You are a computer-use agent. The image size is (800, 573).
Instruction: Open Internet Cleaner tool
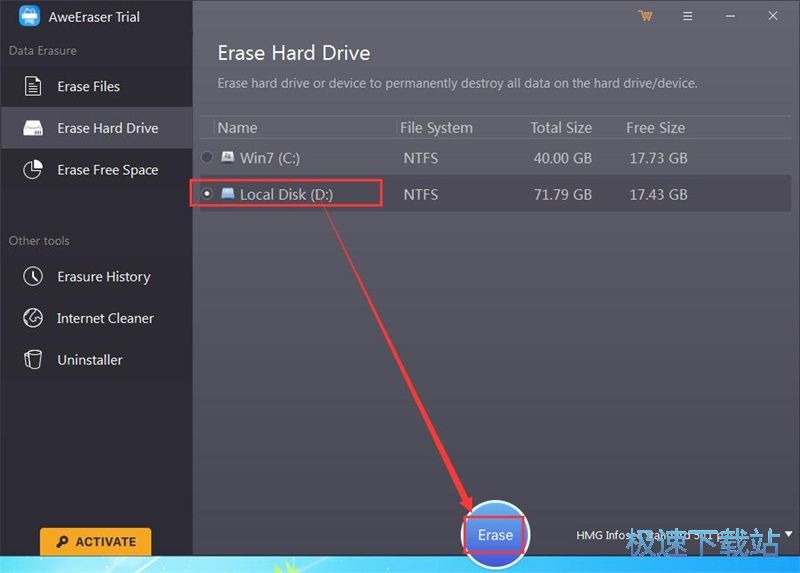[x=96, y=318]
